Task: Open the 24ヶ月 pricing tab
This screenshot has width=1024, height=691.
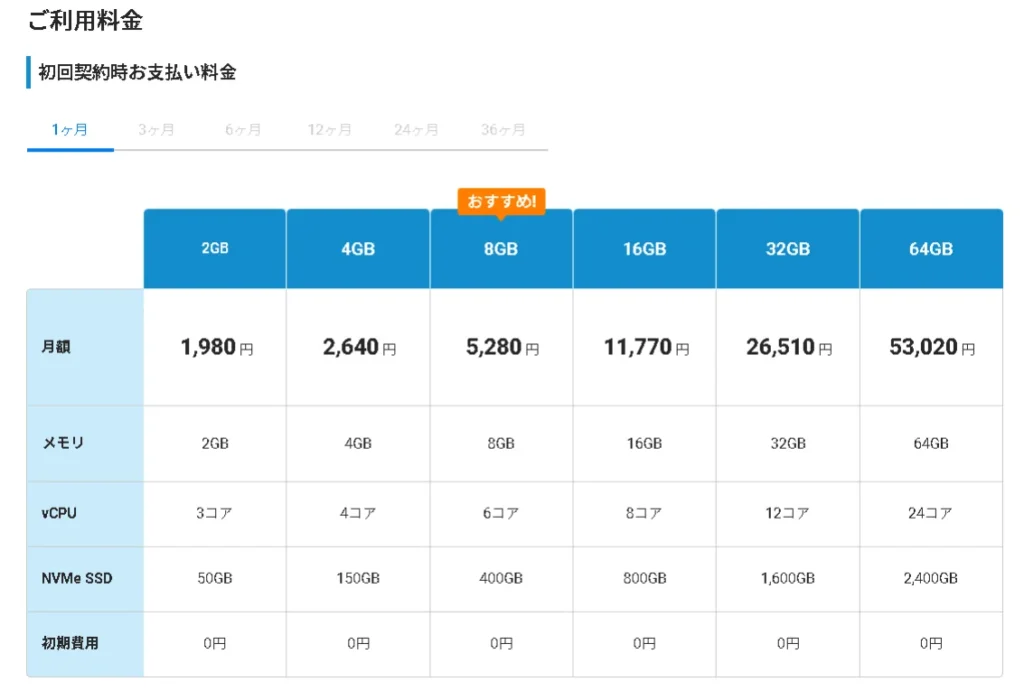Action: point(416,129)
